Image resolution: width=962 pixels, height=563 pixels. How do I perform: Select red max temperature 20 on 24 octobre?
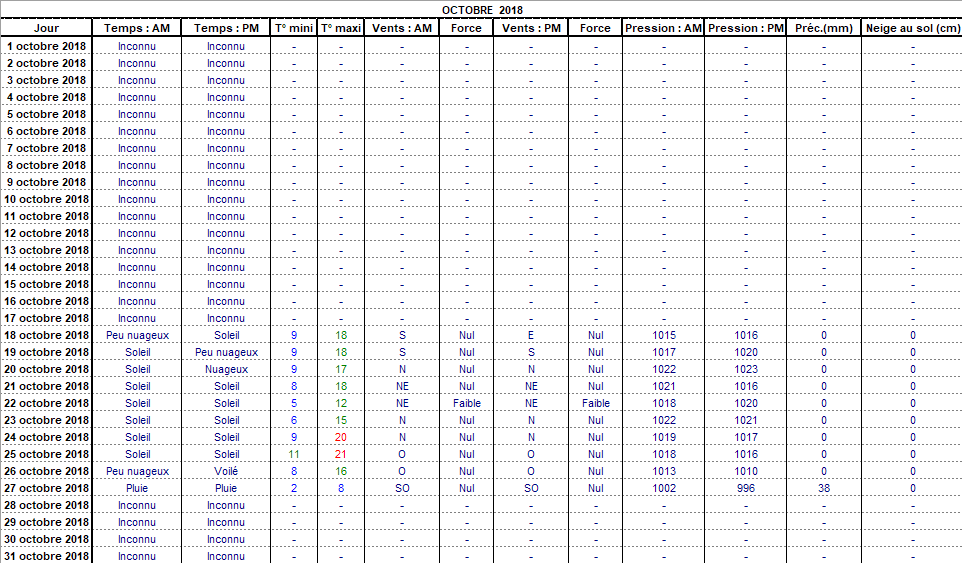[x=341, y=437]
